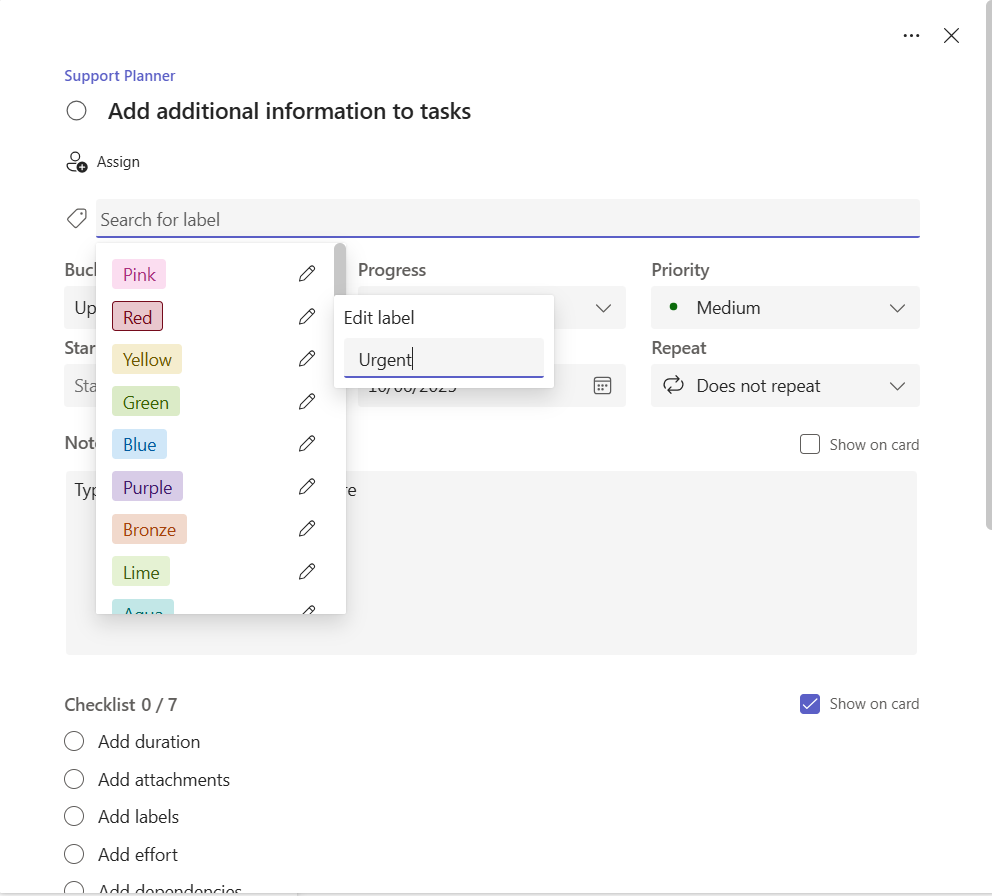This screenshot has height=896, width=992.
Task: Click the pencil icon beside the Yellow label
Action: [307, 358]
